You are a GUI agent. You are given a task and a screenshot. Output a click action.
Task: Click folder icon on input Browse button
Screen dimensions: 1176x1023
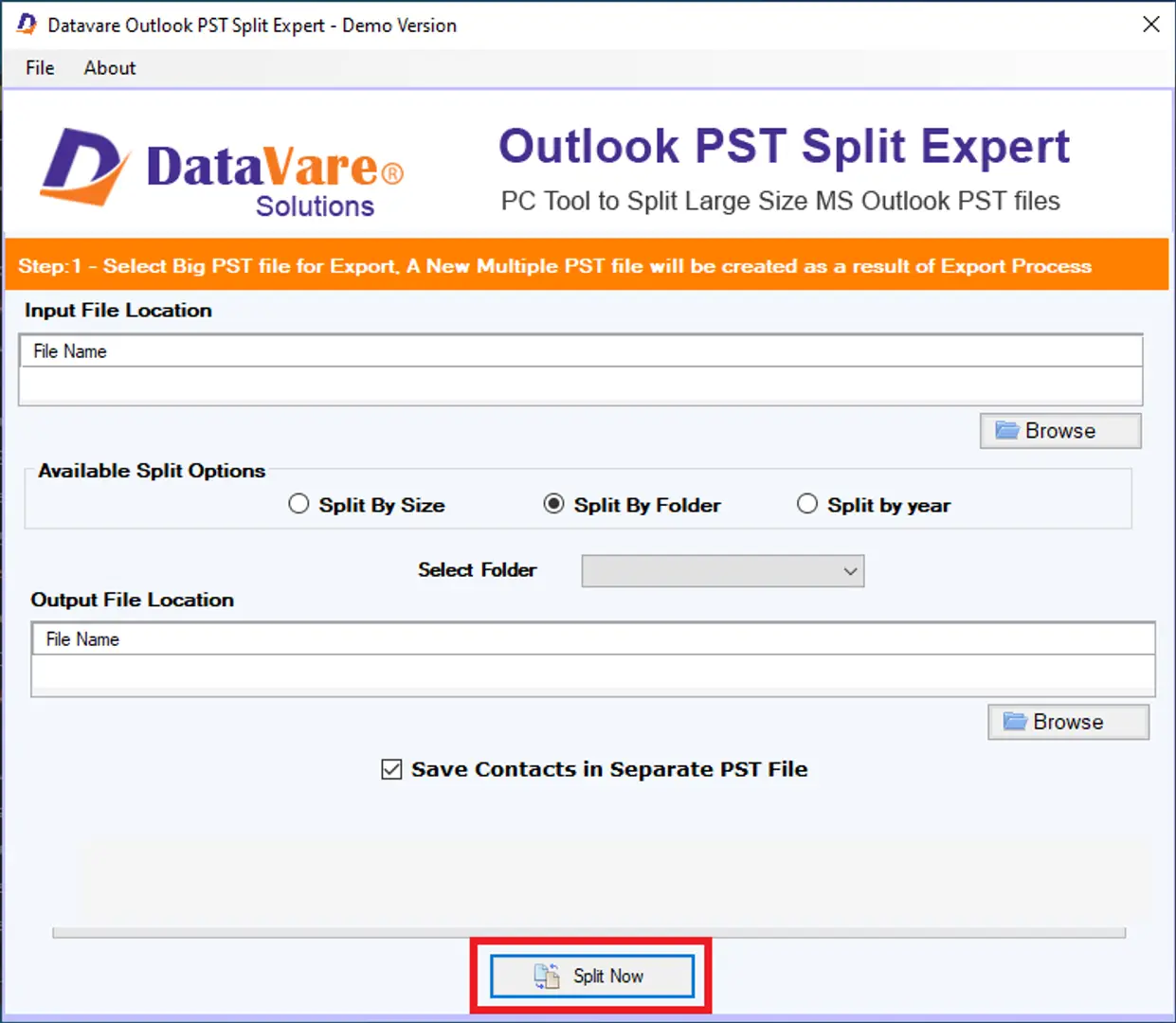pyautogui.click(x=1006, y=431)
